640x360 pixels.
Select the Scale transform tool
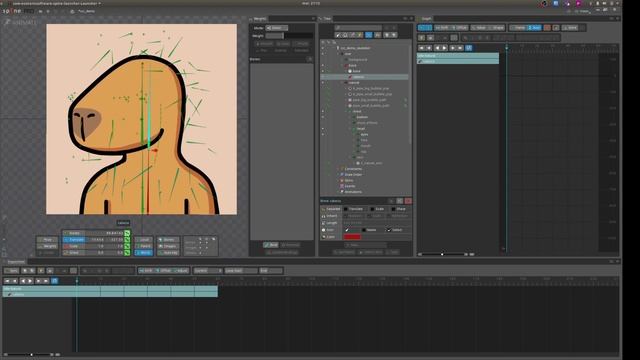73,246
